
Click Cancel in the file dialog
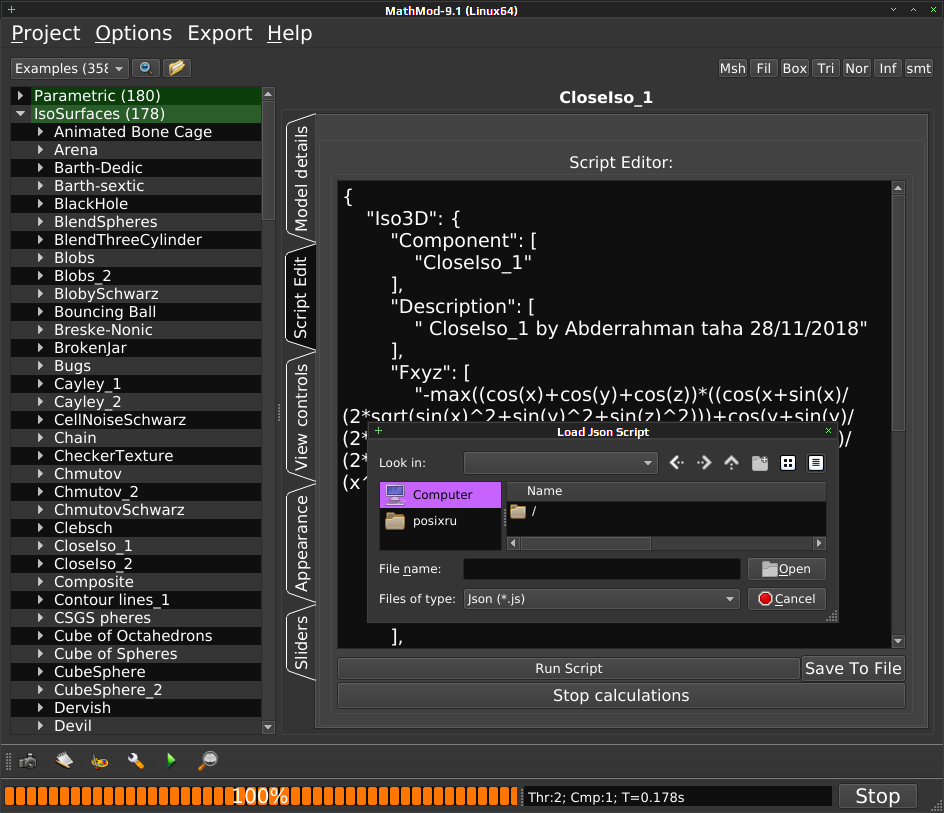pyautogui.click(x=786, y=599)
